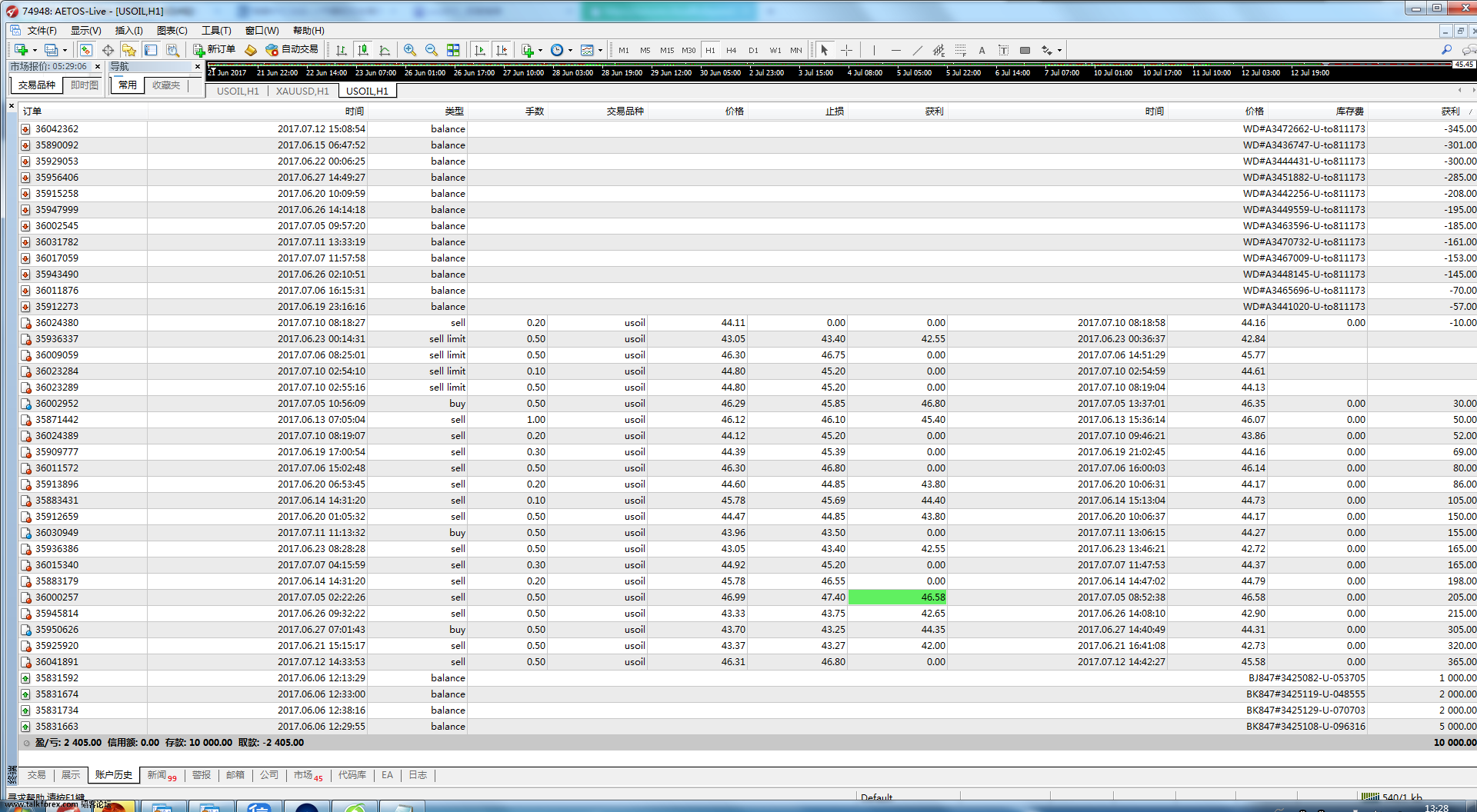The image size is (1477, 812).
Task: Select order row 36042362
Action: point(747,129)
